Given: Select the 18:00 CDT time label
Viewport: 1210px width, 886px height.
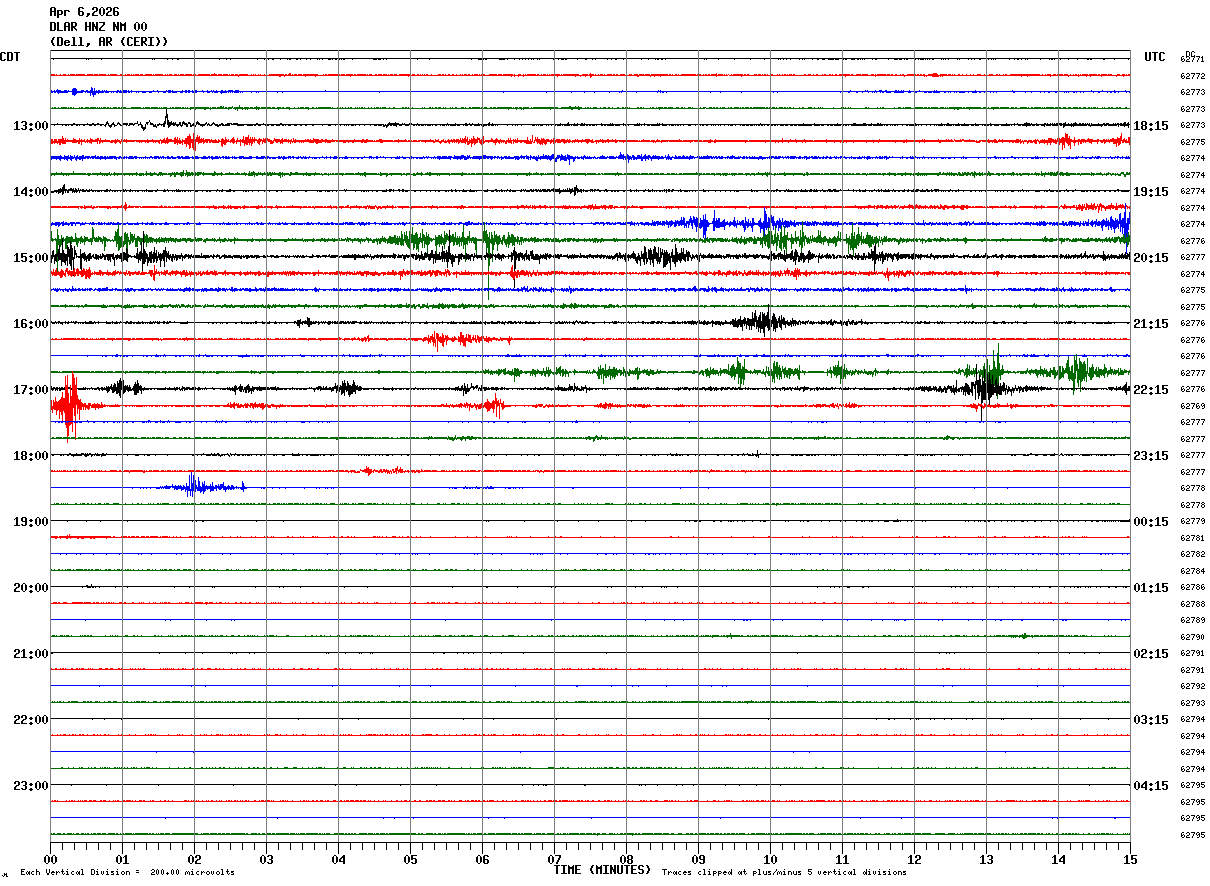Looking at the screenshot, I should coord(31,456).
